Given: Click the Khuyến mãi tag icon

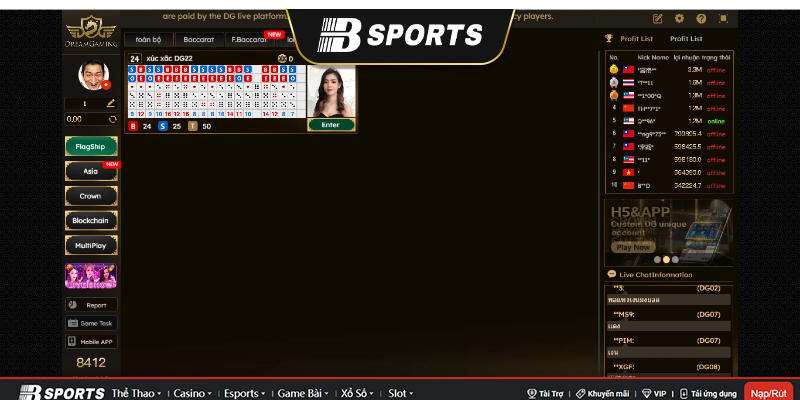Looking at the screenshot, I should (x=581, y=393).
